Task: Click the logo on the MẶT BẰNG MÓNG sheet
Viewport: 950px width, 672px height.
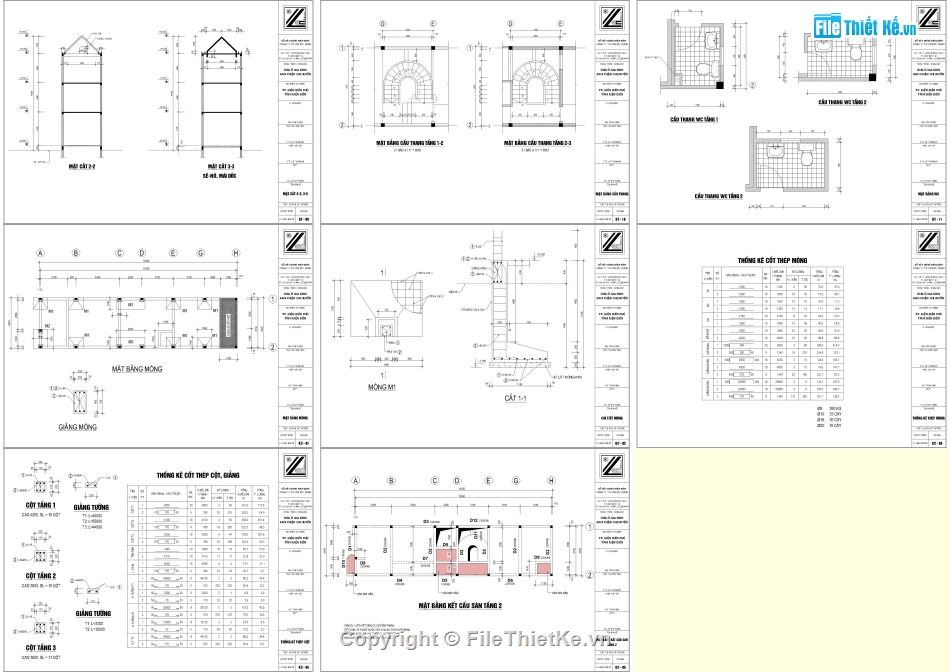Action: click(x=296, y=242)
